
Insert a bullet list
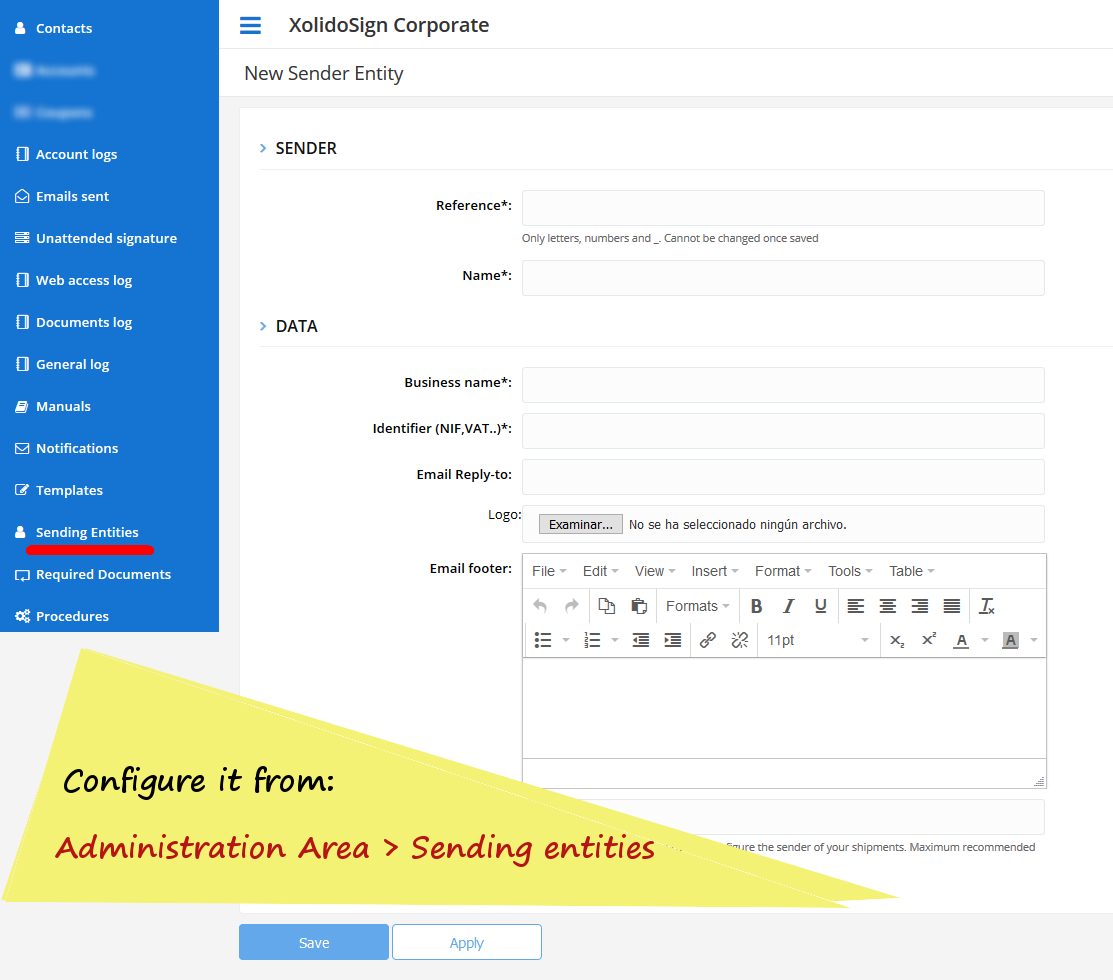543,640
